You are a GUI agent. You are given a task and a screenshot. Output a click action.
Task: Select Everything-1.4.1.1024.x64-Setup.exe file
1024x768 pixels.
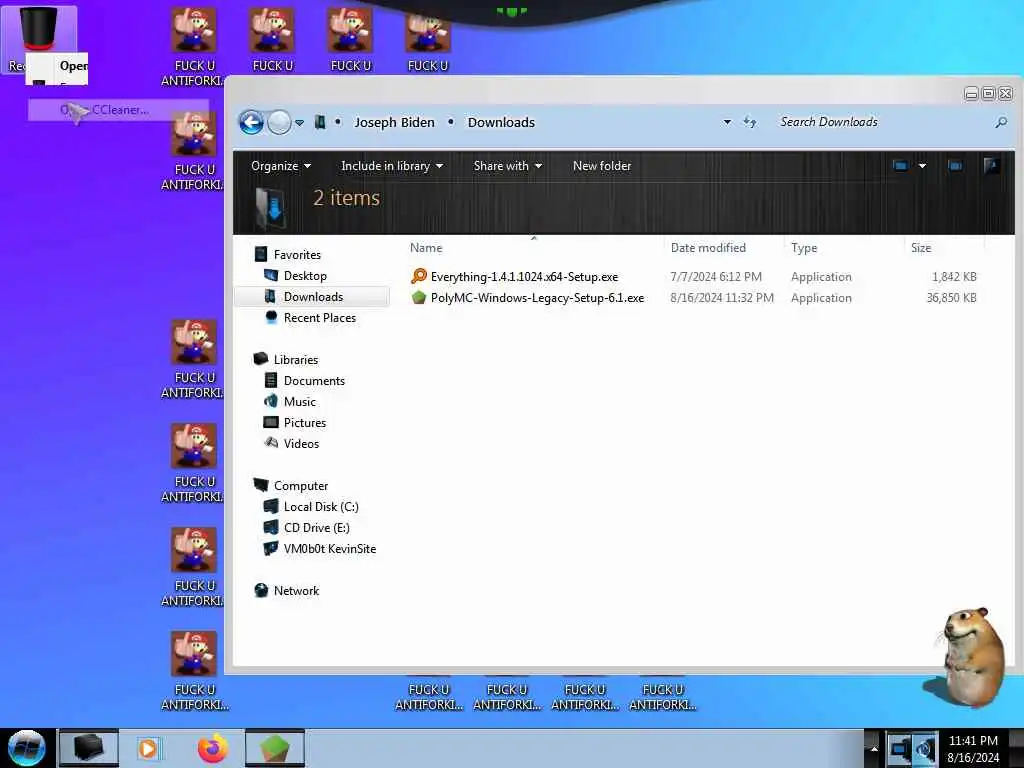click(x=524, y=277)
